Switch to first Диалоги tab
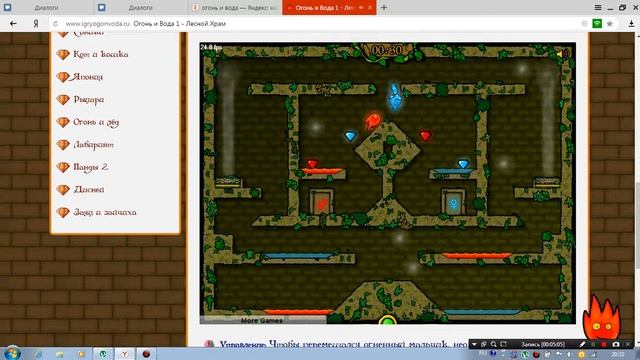This screenshot has height=360, width=640. pos(47,7)
